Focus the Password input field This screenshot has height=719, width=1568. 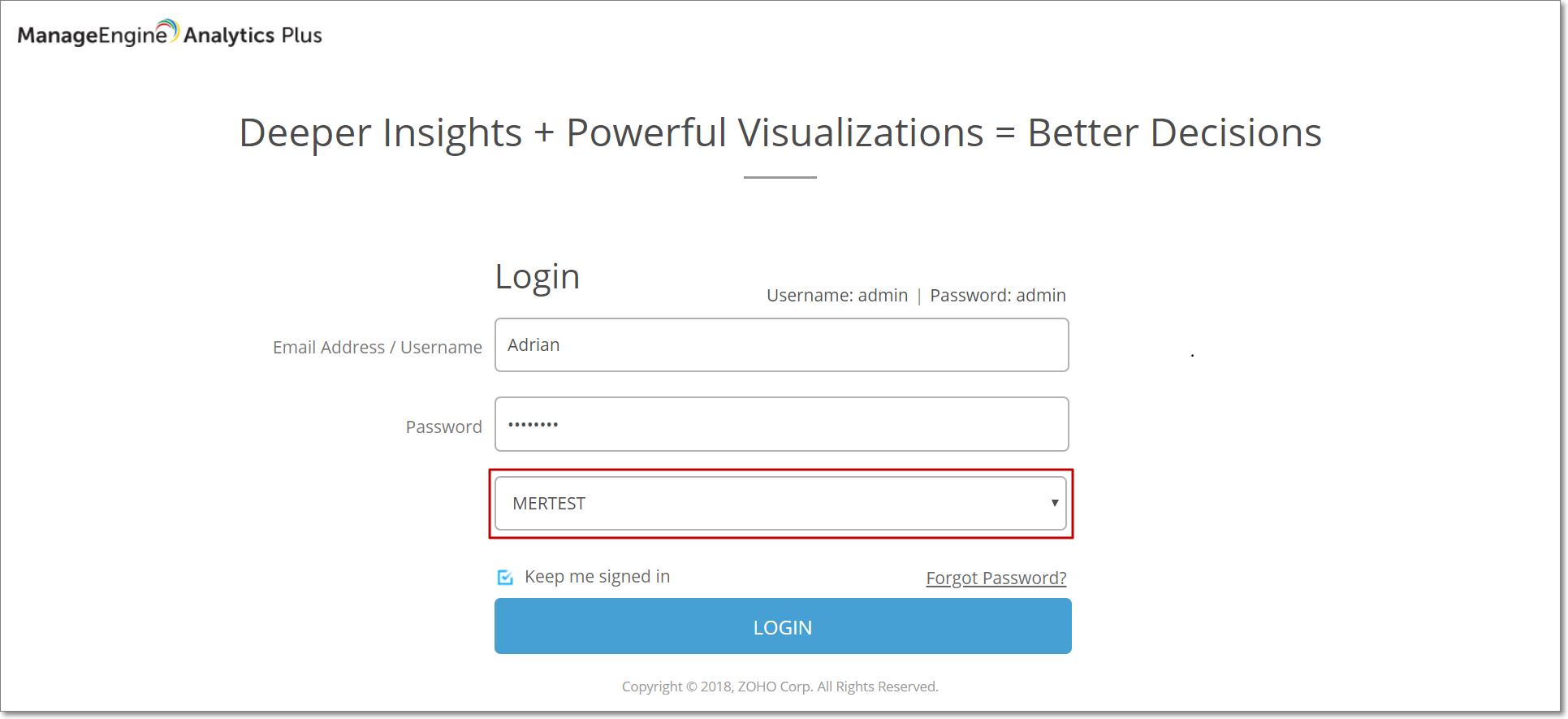pos(781,424)
